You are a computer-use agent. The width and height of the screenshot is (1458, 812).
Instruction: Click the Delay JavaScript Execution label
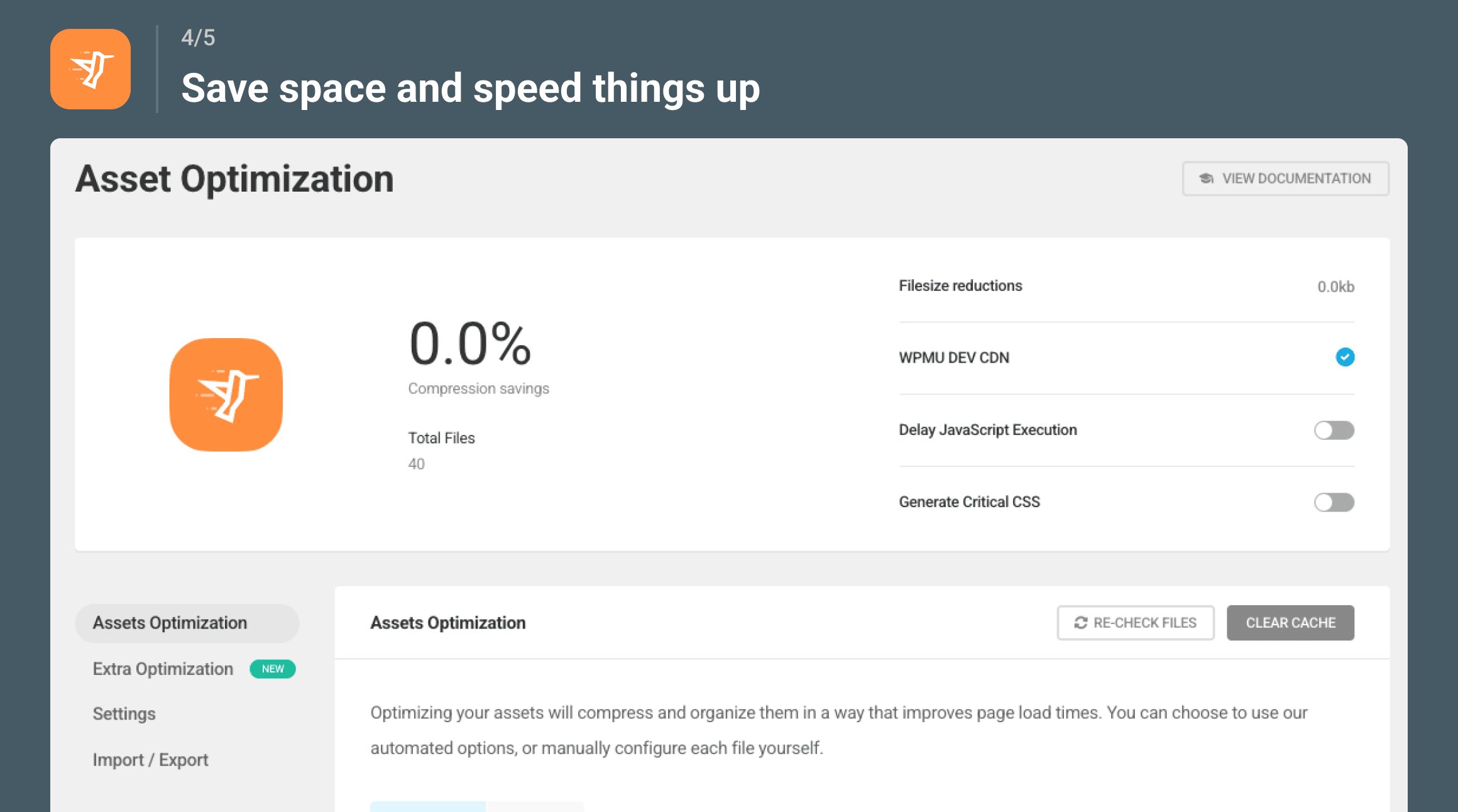coord(988,430)
